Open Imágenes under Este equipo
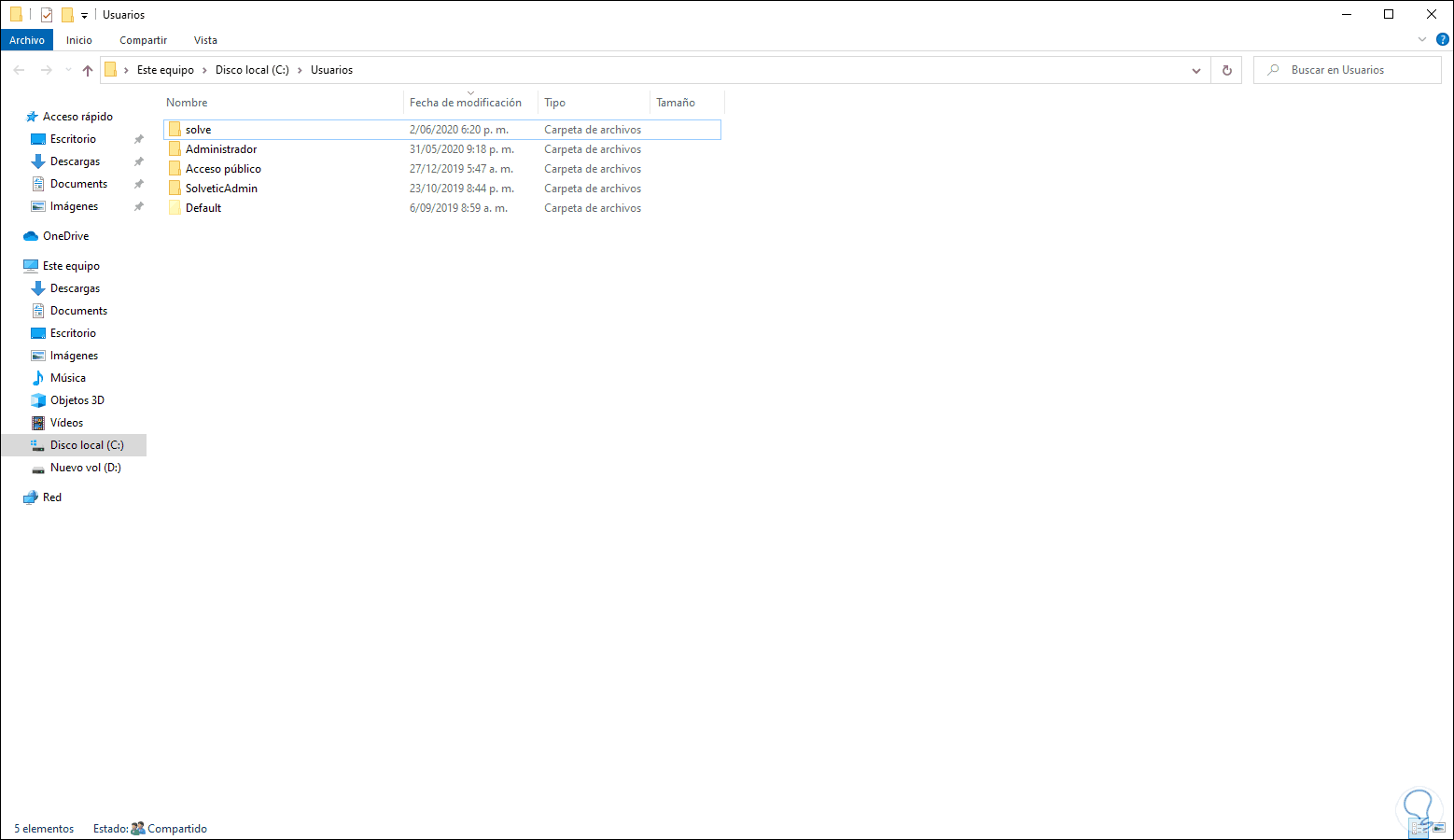Image resolution: width=1454 pixels, height=840 pixels. 74,356
